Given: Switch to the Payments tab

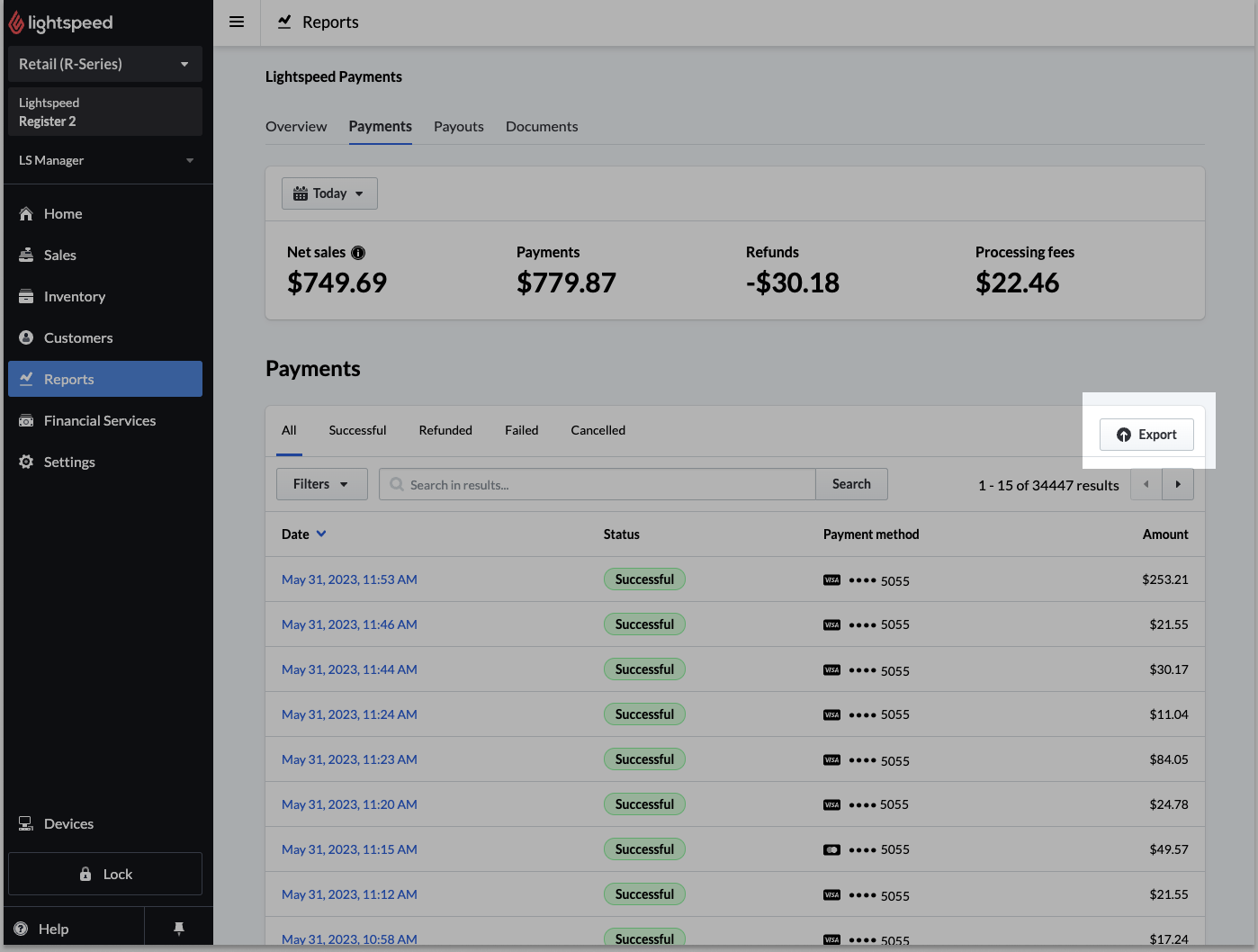Looking at the screenshot, I should (x=381, y=126).
